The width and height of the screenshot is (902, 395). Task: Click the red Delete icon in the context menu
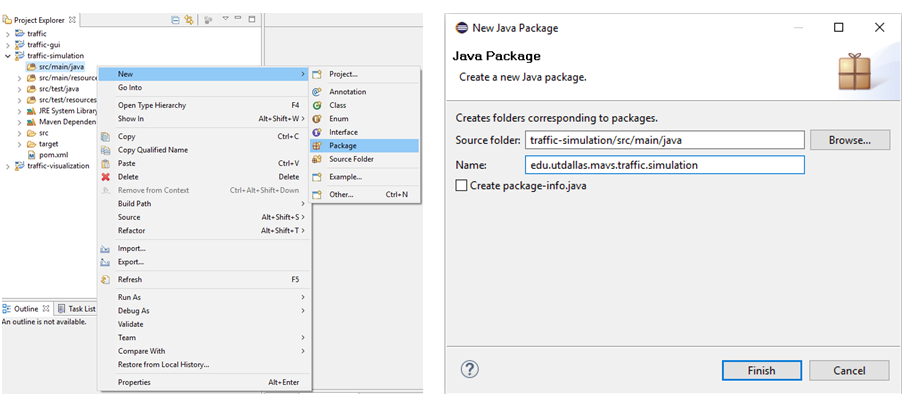(105, 177)
